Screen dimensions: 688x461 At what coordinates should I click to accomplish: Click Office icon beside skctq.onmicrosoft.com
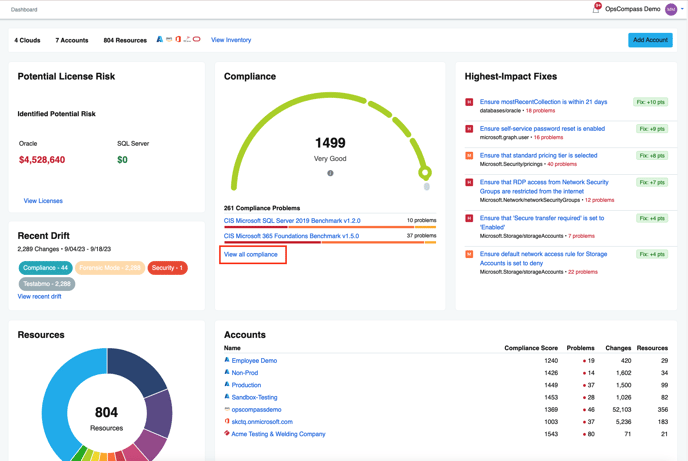point(227,421)
